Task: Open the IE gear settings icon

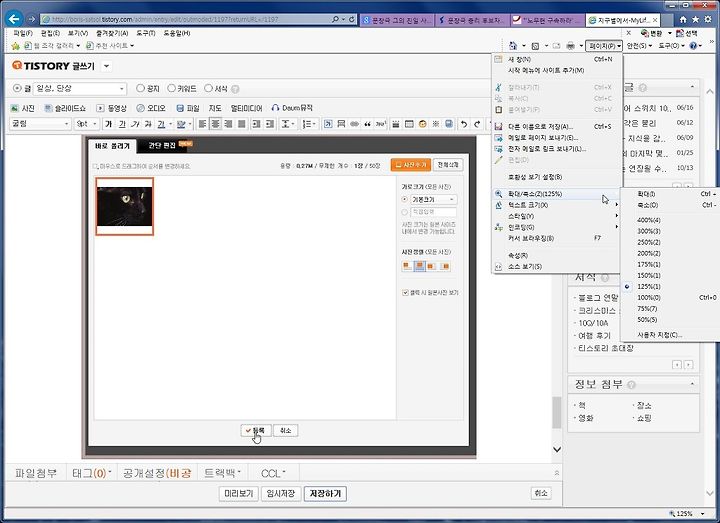Action: (x=708, y=20)
